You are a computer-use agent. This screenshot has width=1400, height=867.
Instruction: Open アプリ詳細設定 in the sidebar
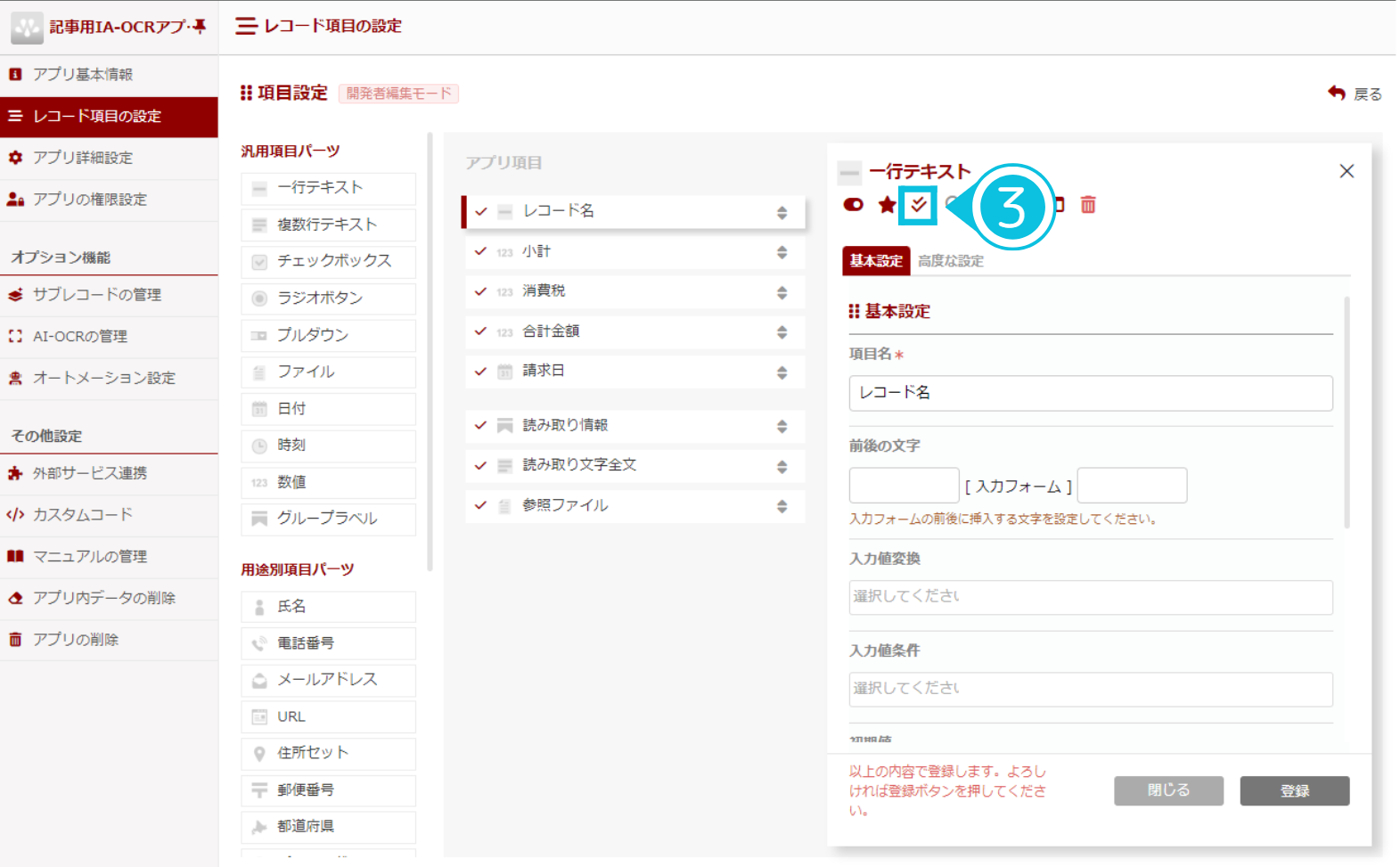109,158
